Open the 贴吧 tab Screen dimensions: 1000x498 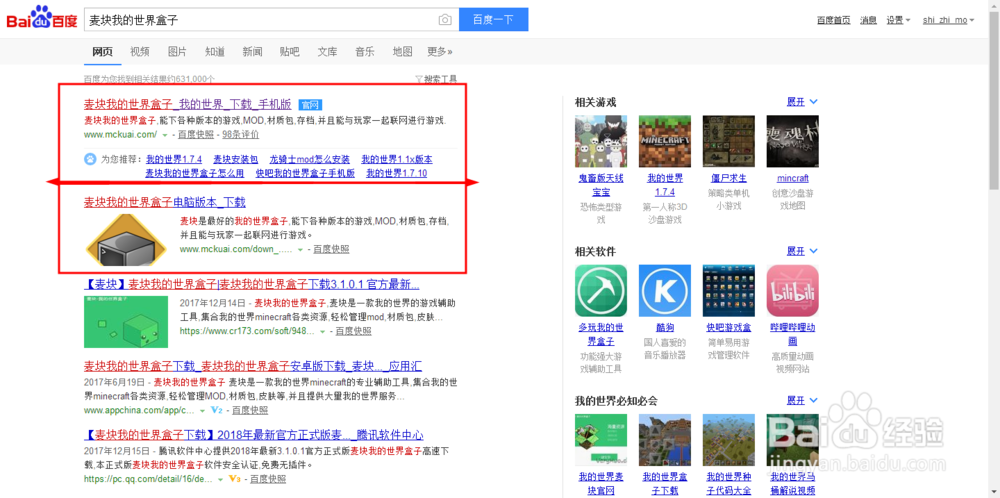(290, 52)
